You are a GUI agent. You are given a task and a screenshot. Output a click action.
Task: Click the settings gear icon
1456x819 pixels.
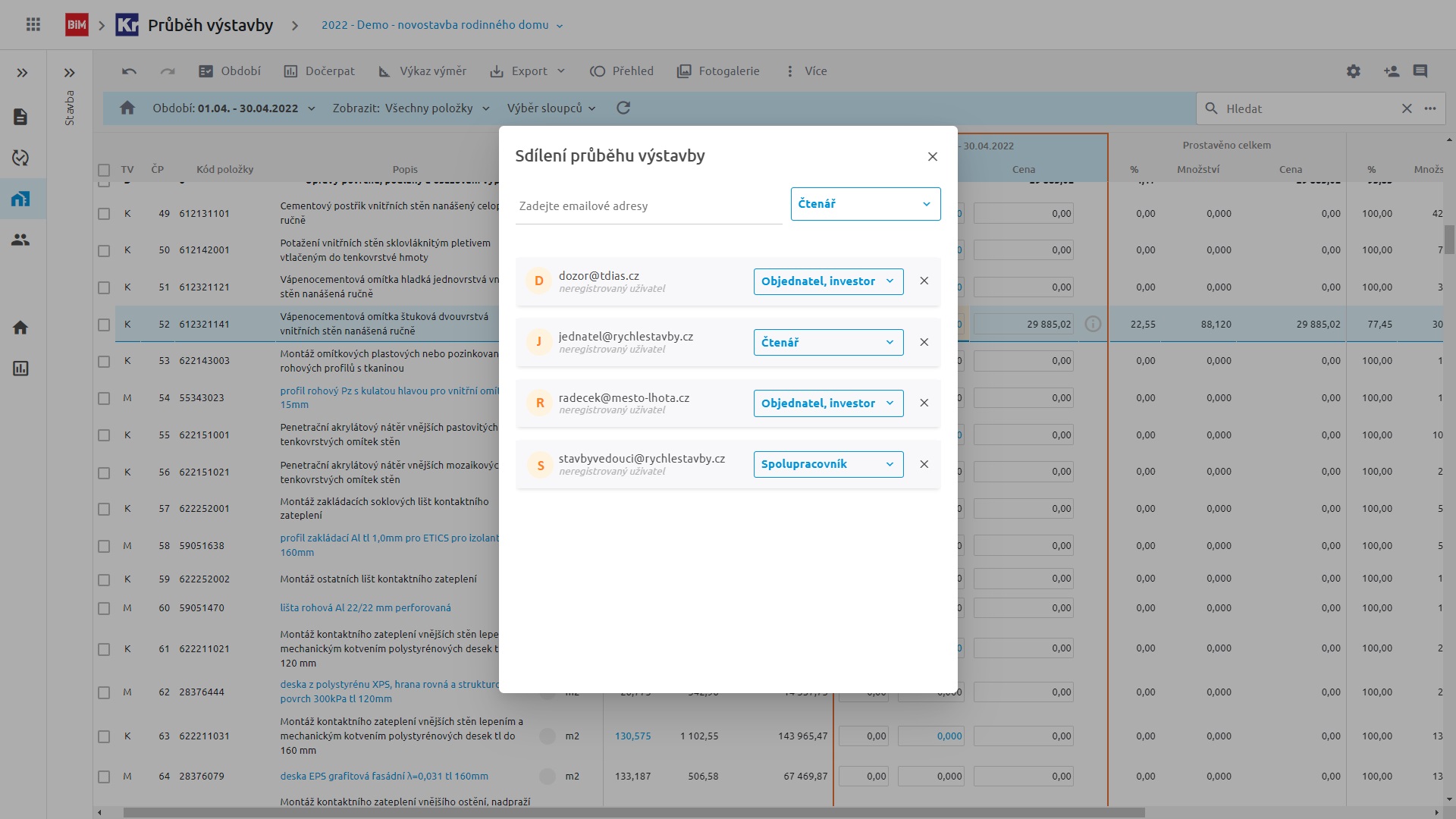coord(1353,71)
